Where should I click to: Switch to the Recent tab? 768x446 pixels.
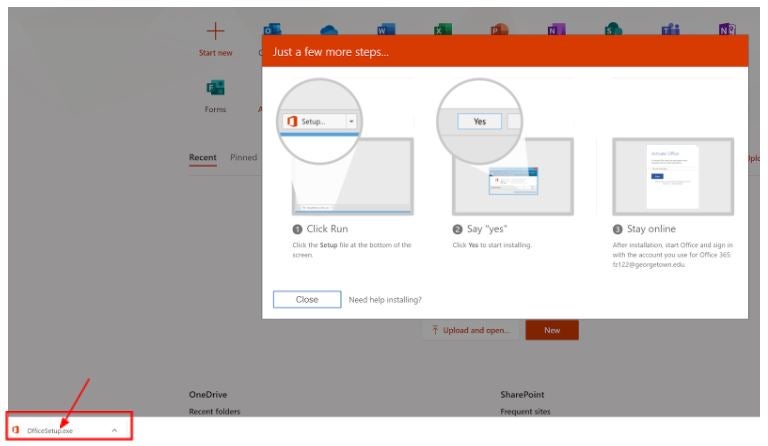coord(202,157)
